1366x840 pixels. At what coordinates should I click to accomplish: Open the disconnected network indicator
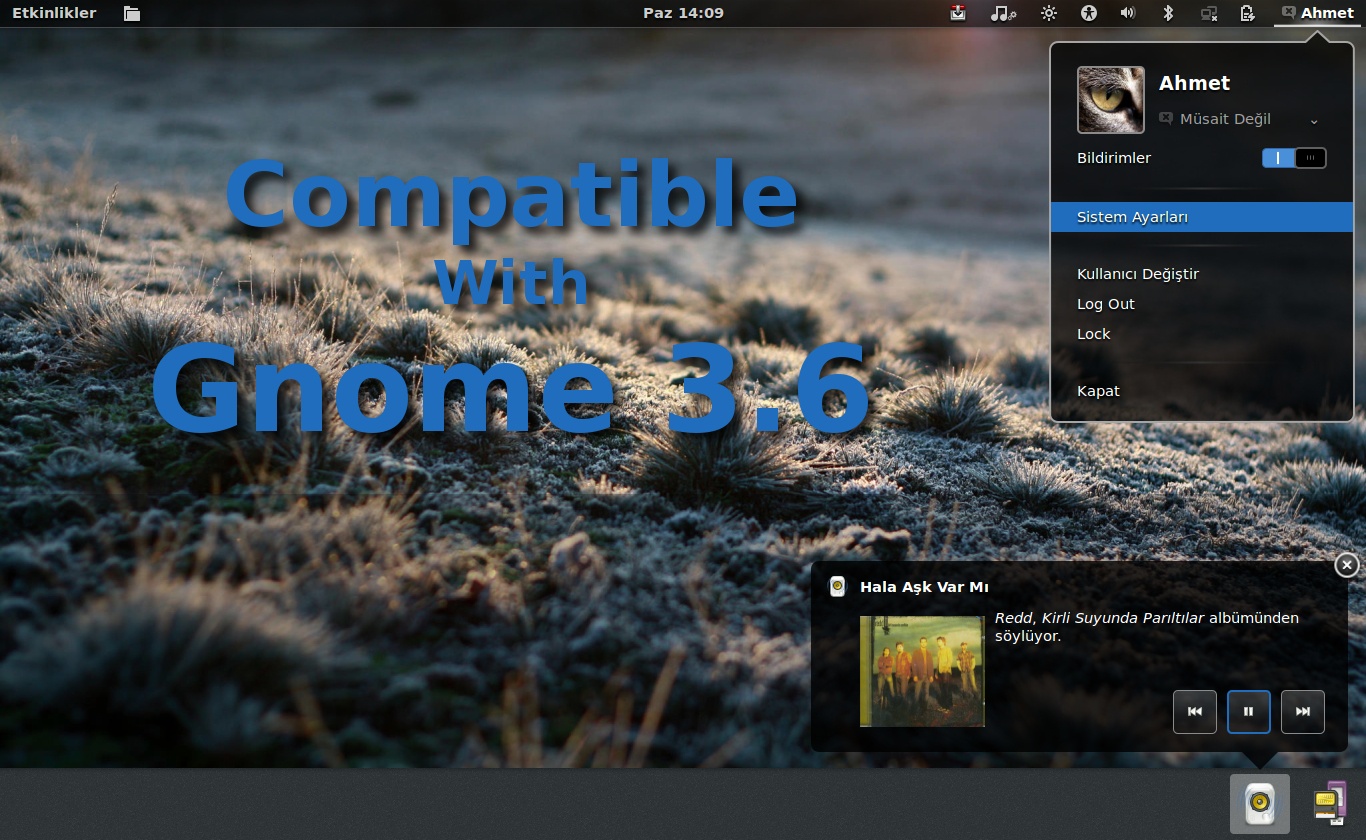point(1209,13)
